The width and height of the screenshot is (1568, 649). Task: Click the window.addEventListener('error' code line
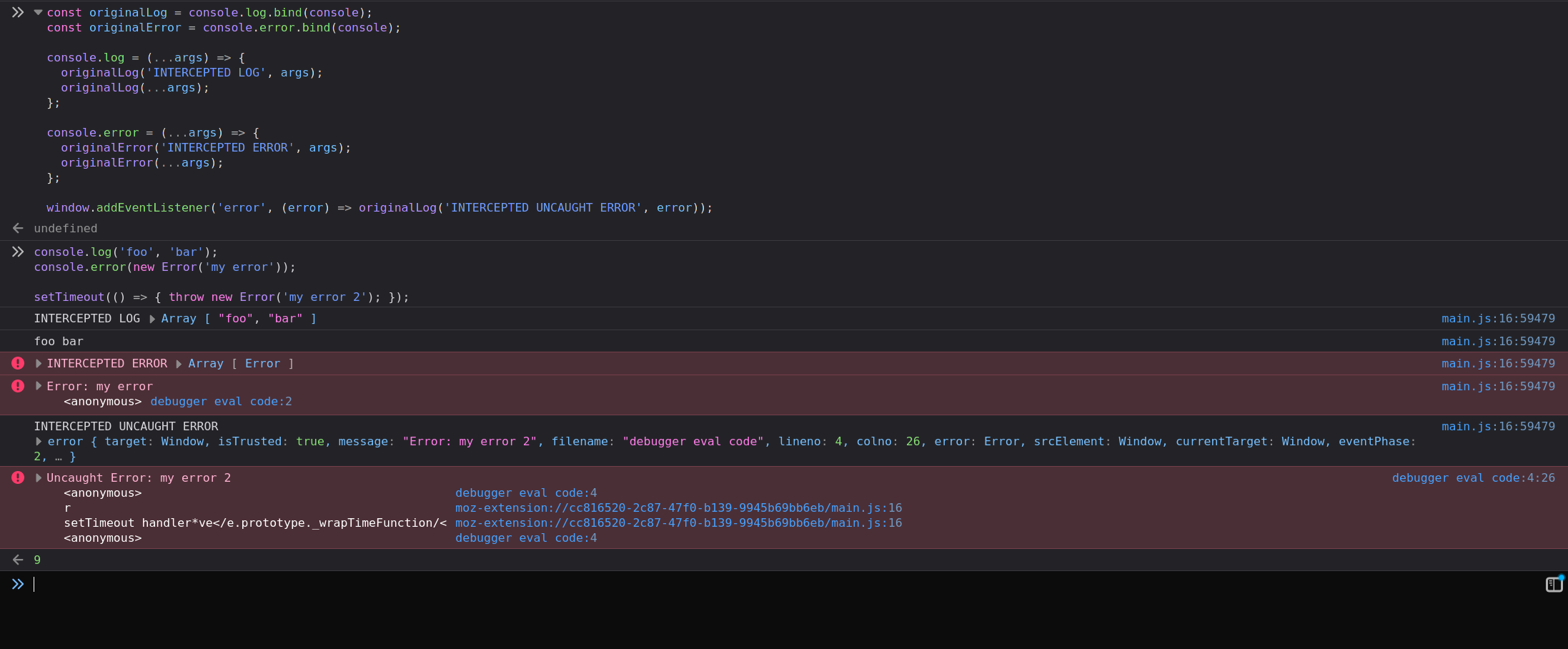379,208
